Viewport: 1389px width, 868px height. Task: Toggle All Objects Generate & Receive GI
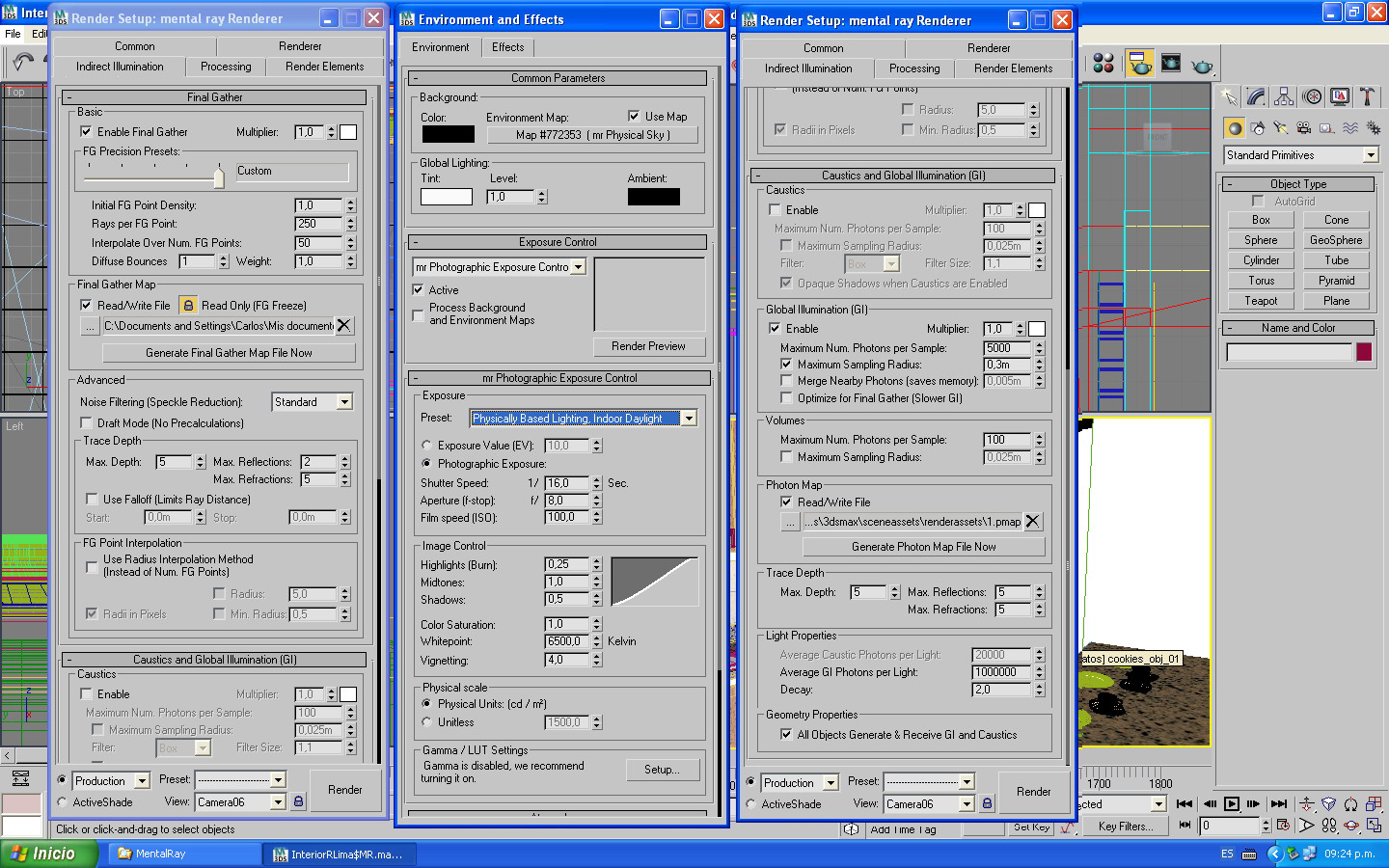(786, 735)
